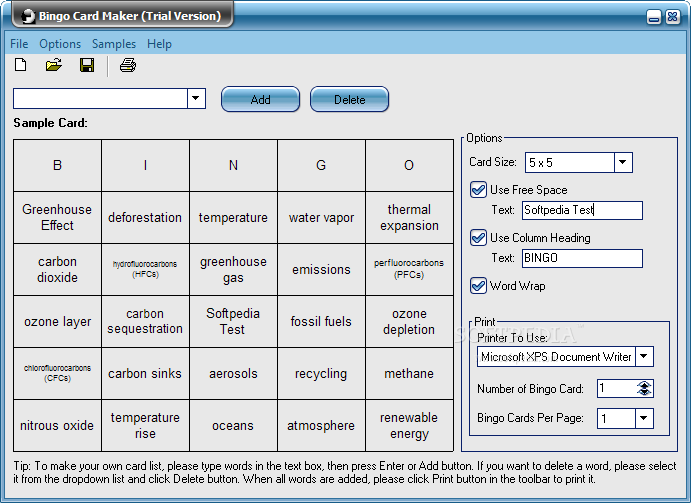Open the Card Size dropdown
This screenshot has width=691, height=503.
click(x=623, y=162)
